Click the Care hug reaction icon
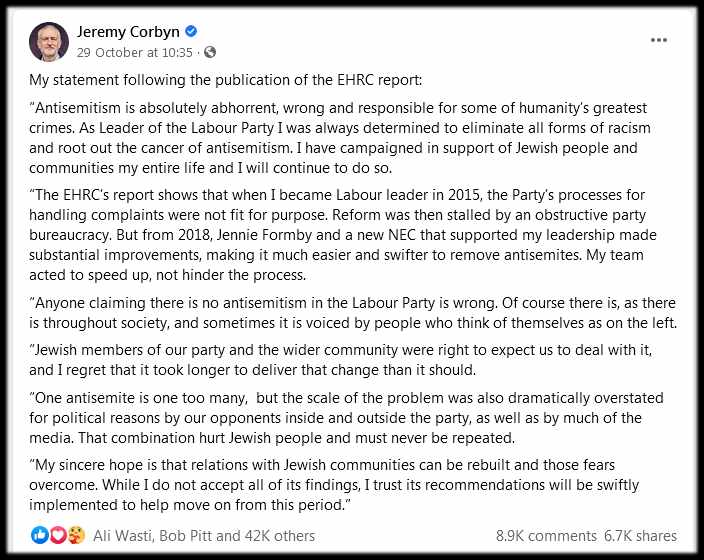 (x=76, y=535)
